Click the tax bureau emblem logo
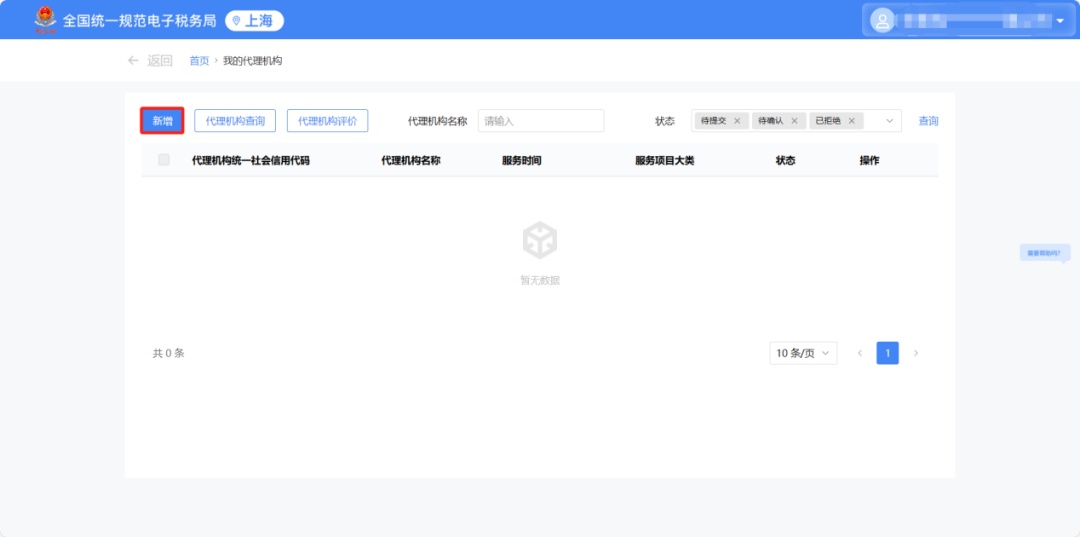Image resolution: width=1080 pixels, height=537 pixels. [x=45, y=20]
